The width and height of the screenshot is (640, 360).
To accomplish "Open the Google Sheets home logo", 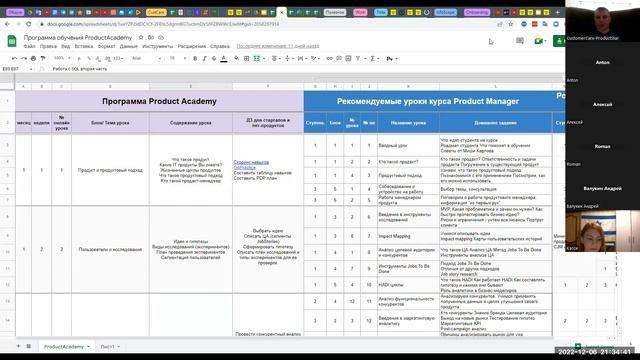I will point(12,41).
